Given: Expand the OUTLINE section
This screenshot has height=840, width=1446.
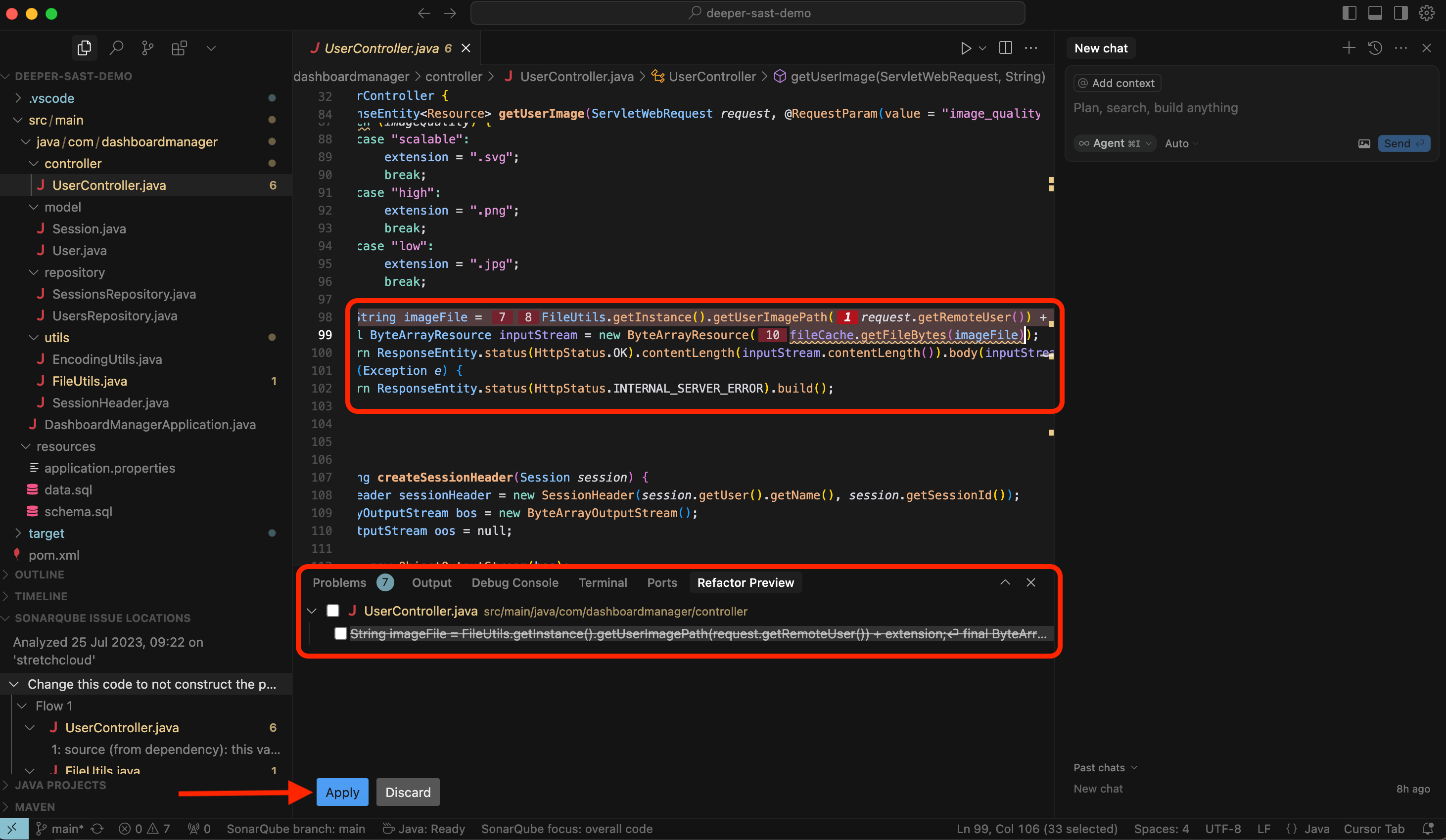Looking at the screenshot, I should click(x=40, y=574).
